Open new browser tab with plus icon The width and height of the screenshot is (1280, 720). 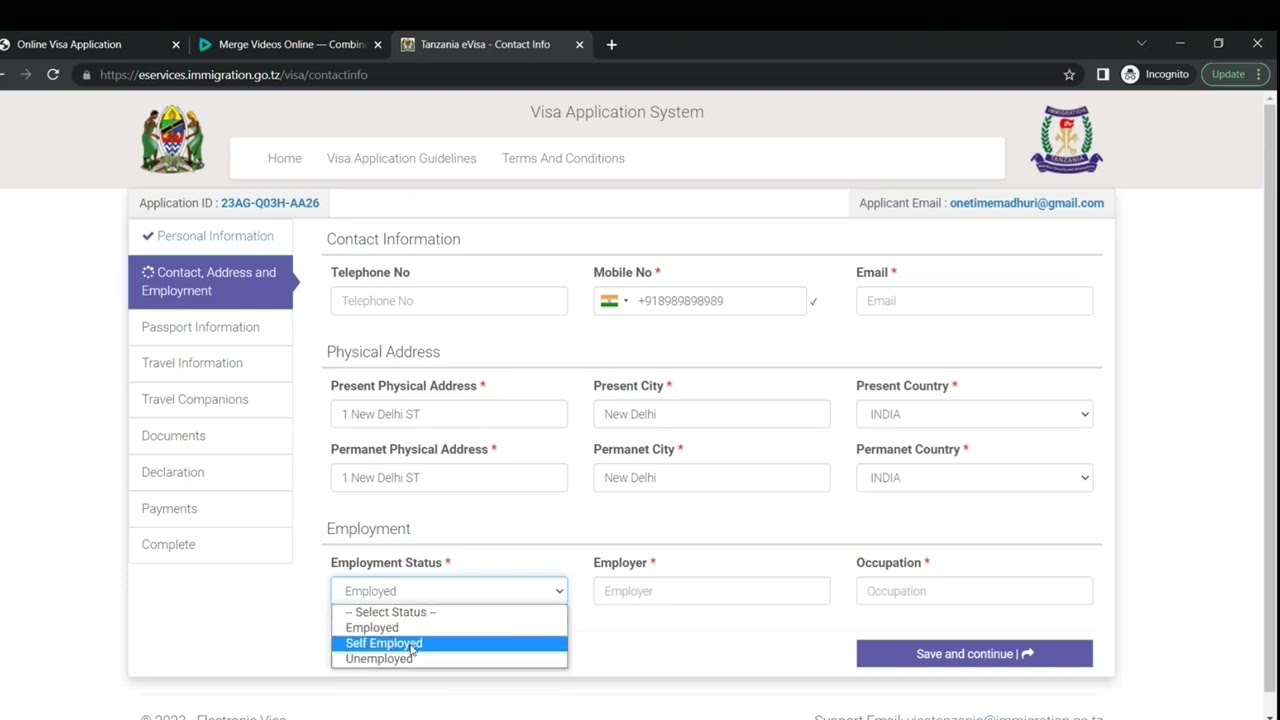pyautogui.click(x=611, y=44)
